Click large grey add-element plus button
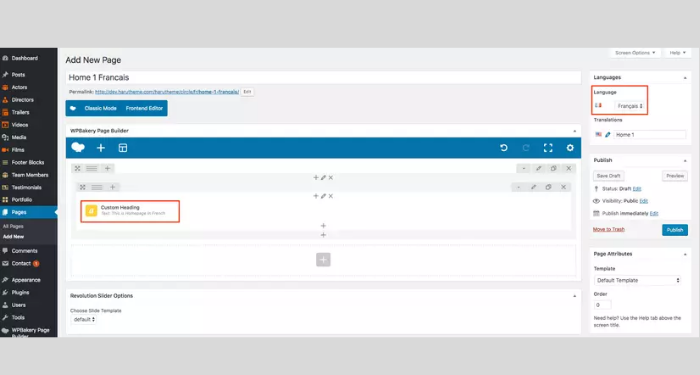The width and height of the screenshot is (700, 375). tap(323, 259)
